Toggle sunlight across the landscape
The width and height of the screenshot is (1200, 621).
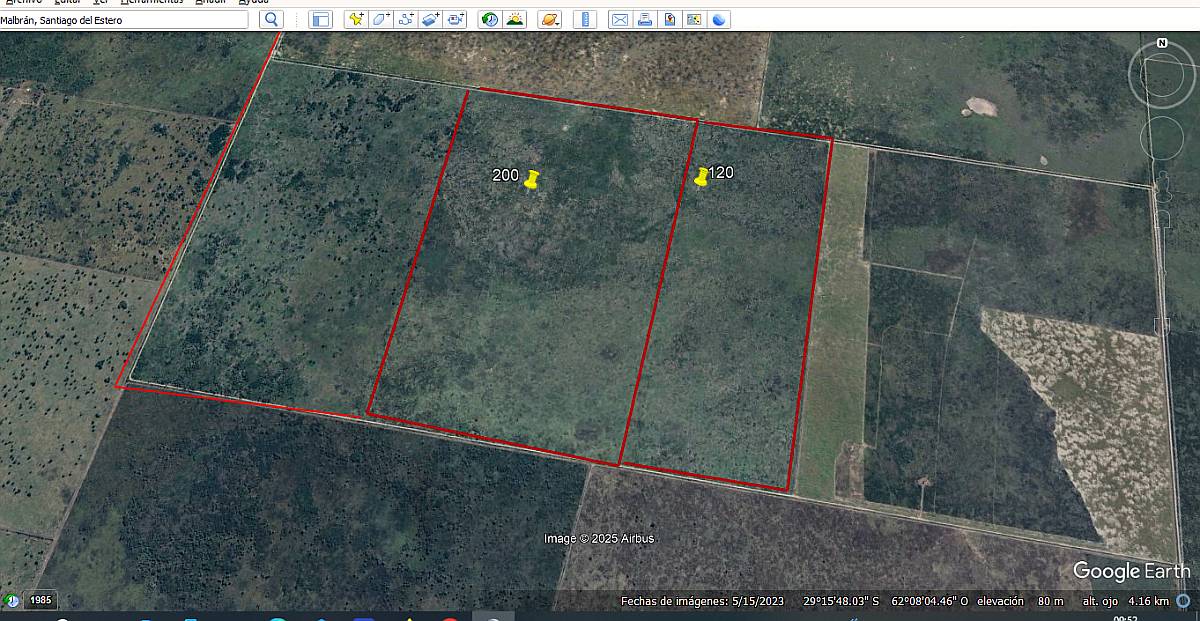tap(513, 18)
